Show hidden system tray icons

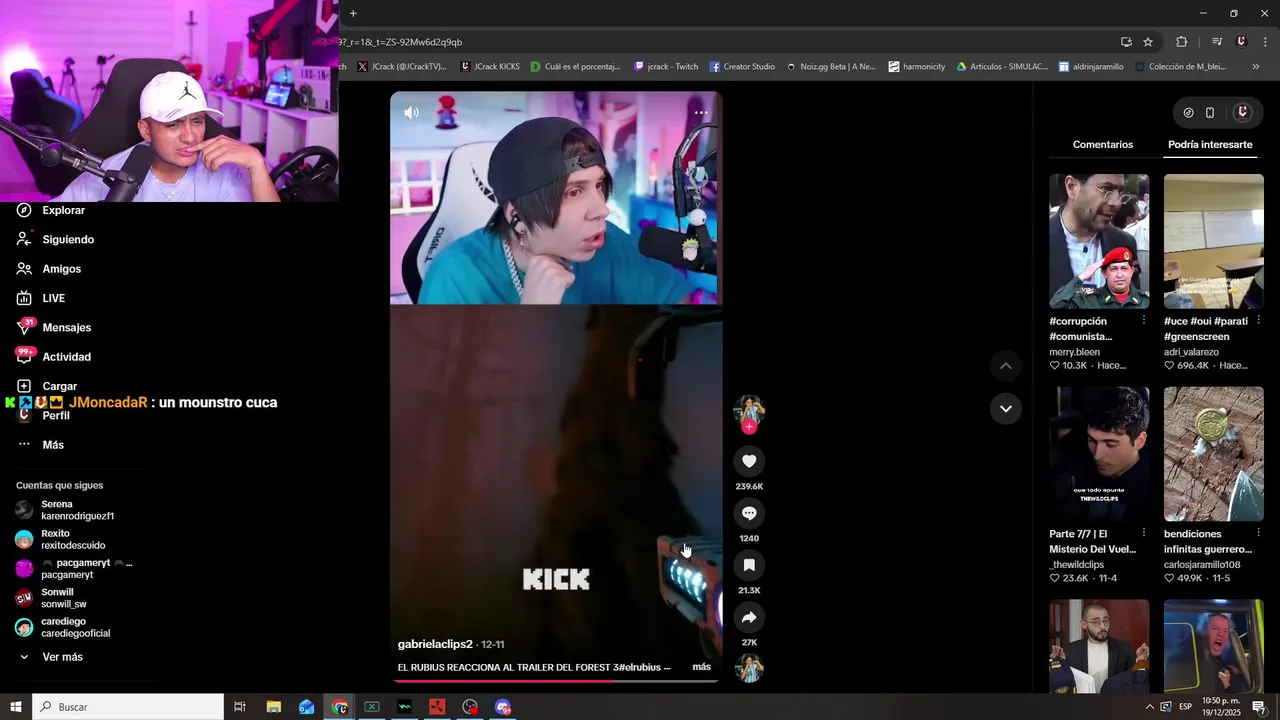pos(1149,707)
